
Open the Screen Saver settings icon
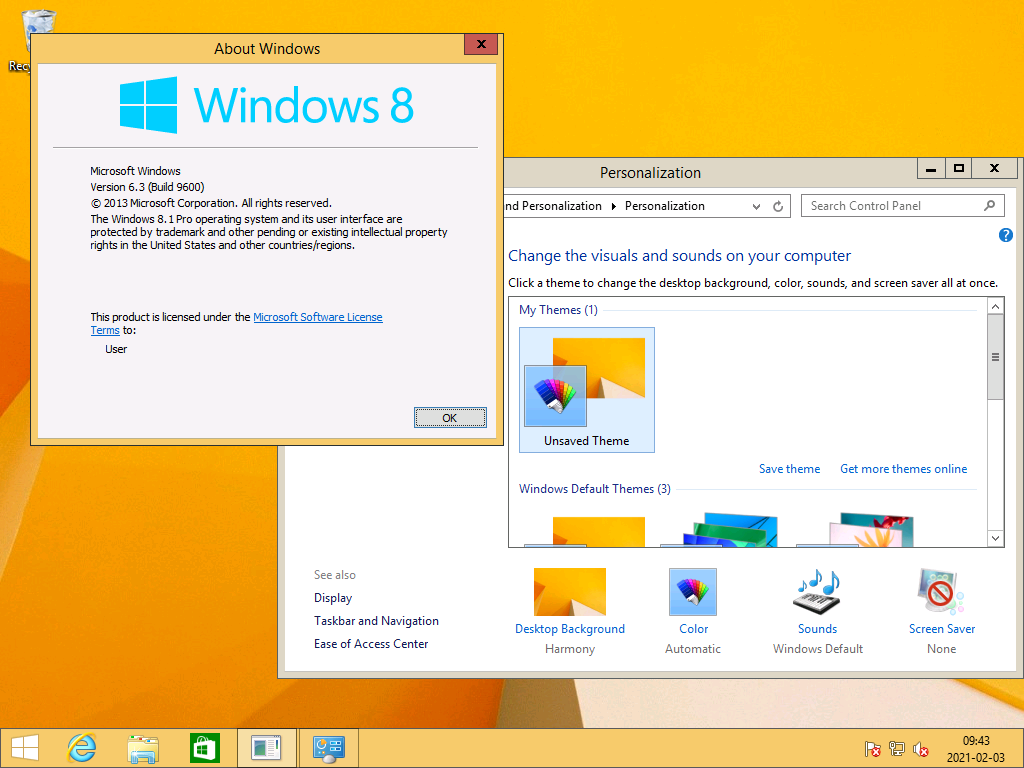pyautogui.click(x=940, y=591)
